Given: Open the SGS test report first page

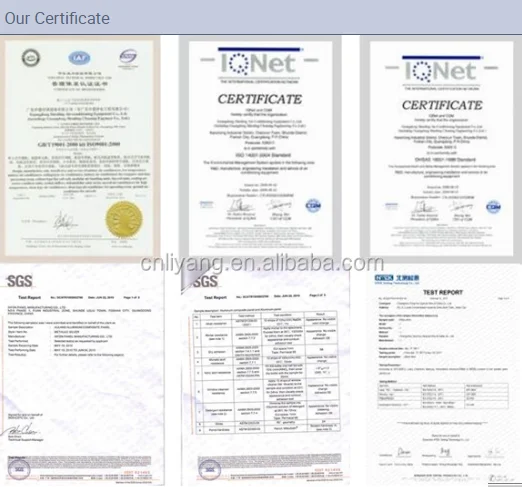Looking at the screenshot, I should click(82, 374).
